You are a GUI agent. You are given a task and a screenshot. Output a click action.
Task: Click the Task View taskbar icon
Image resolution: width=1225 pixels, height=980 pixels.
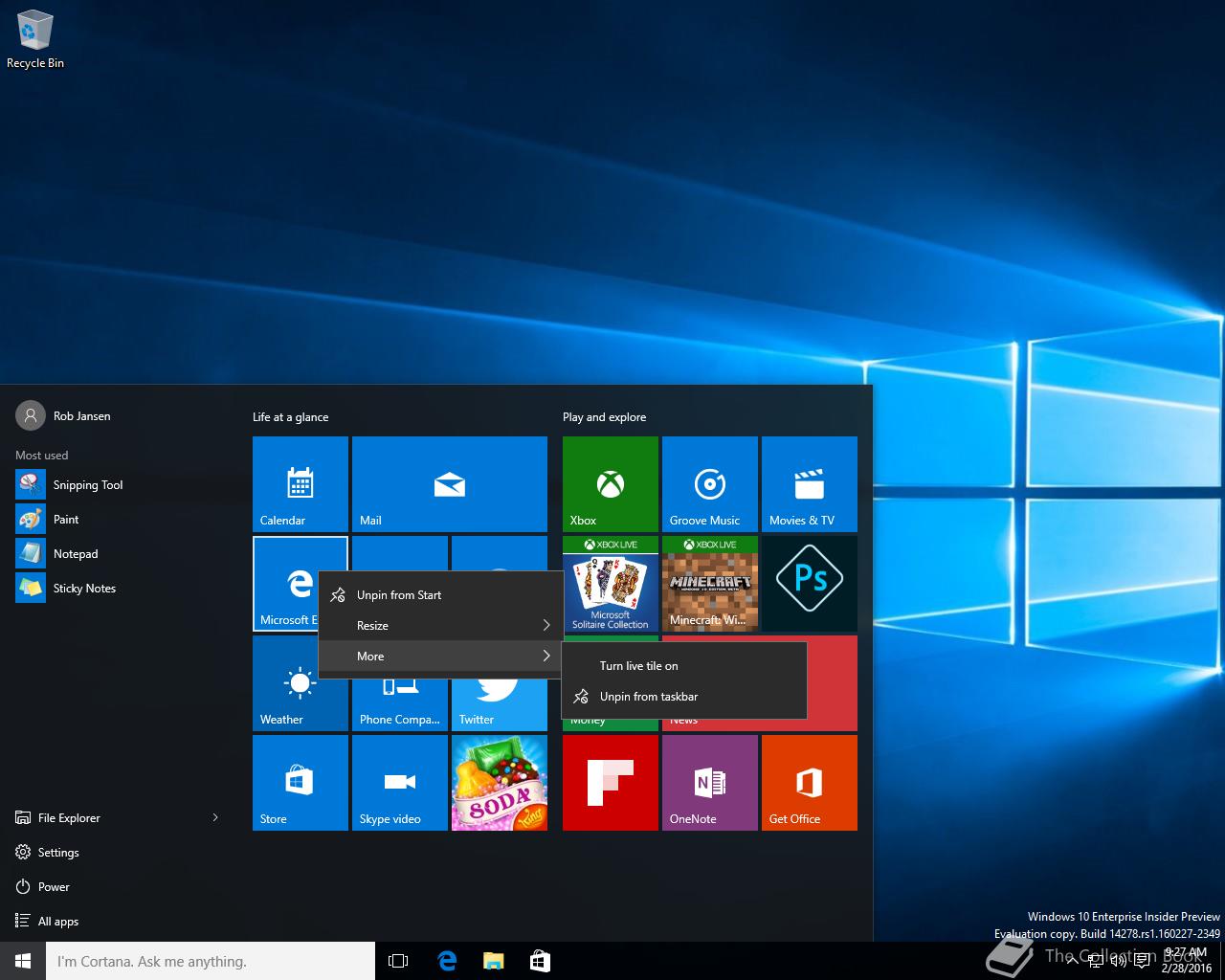tap(398, 961)
